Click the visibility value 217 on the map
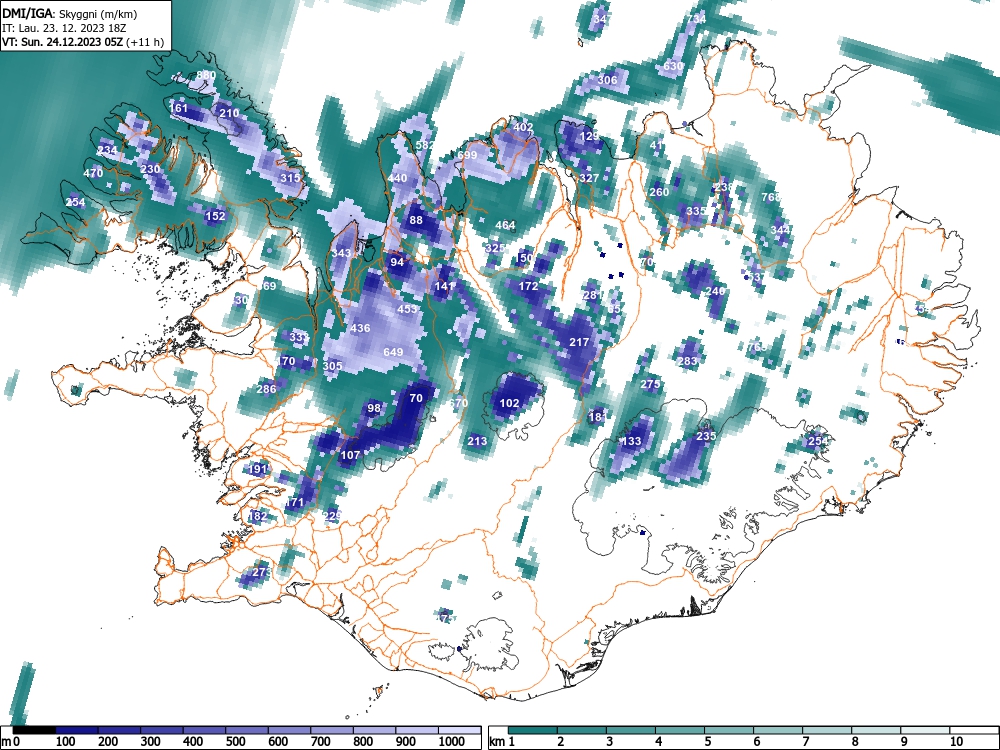This screenshot has width=1000, height=750. [579, 342]
